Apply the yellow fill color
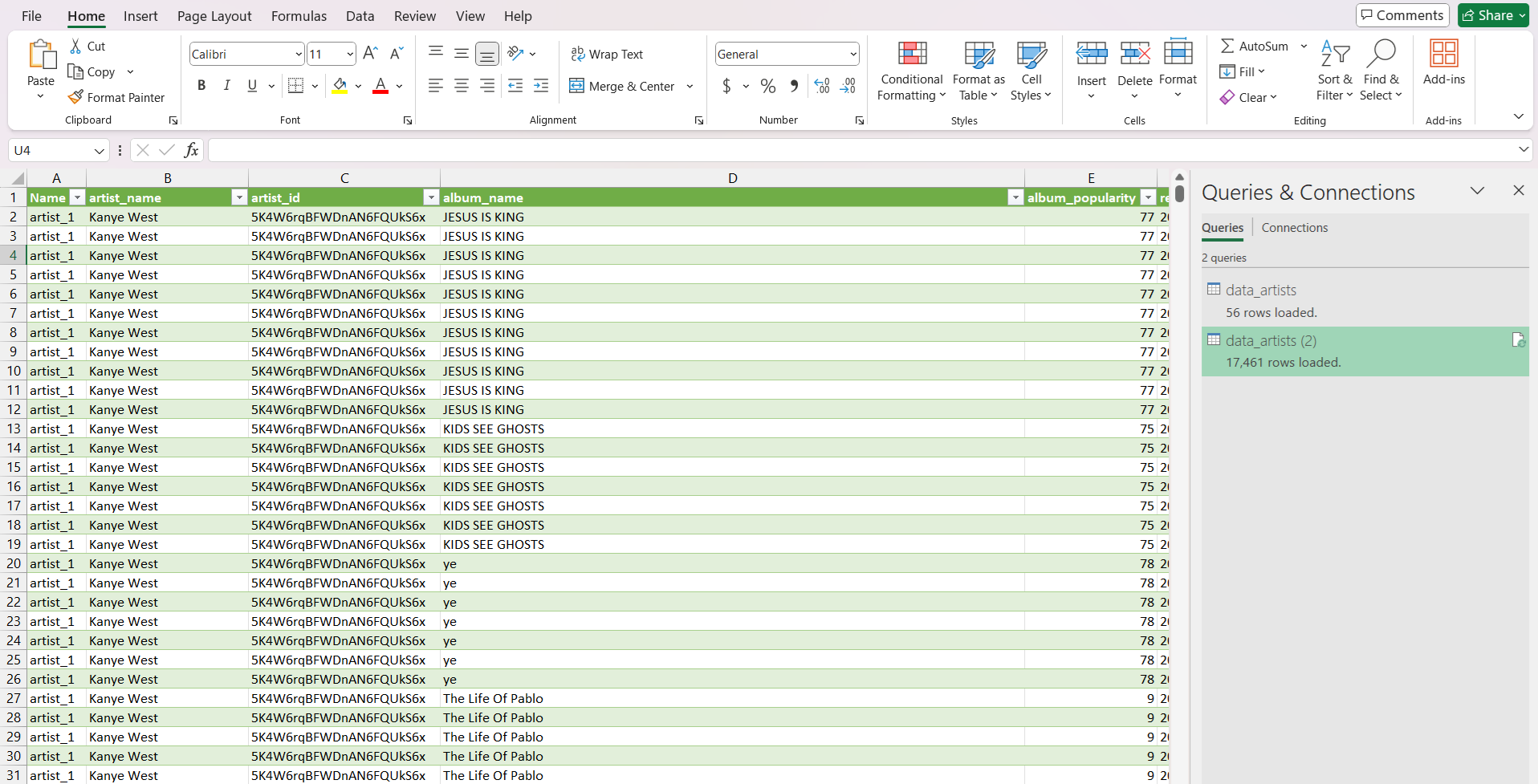 pyautogui.click(x=340, y=86)
